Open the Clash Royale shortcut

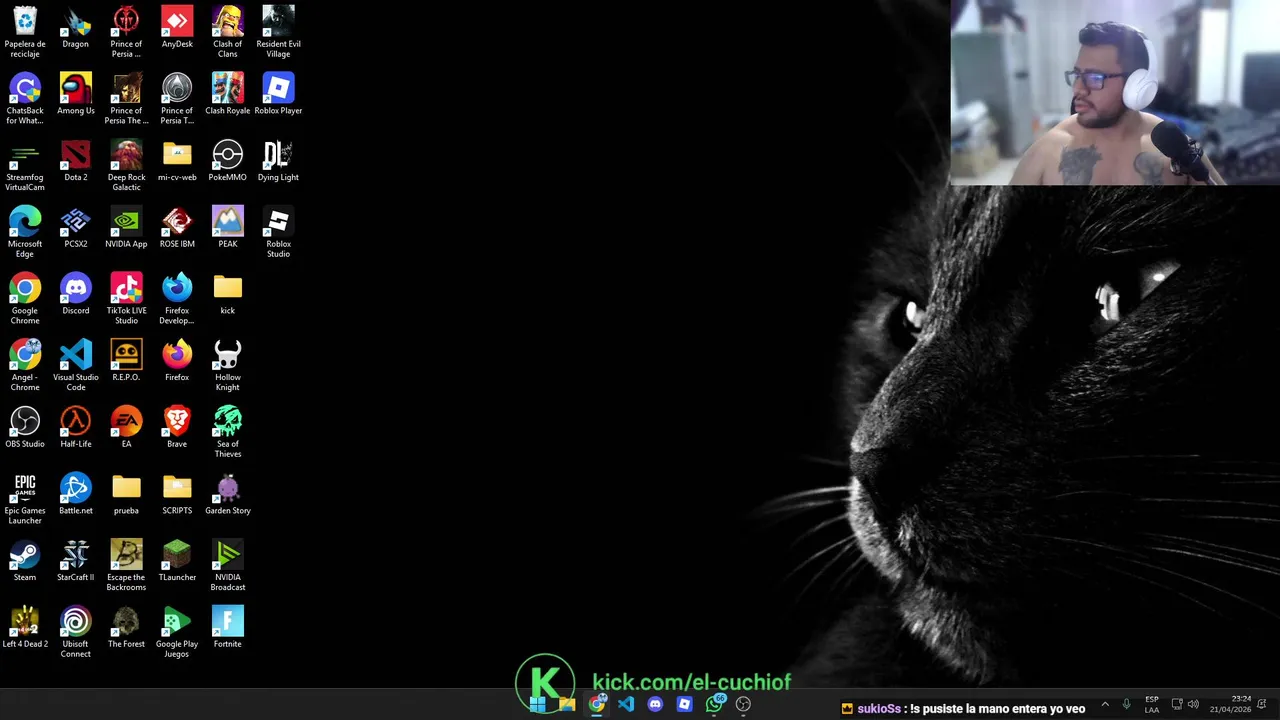tap(228, 94)
